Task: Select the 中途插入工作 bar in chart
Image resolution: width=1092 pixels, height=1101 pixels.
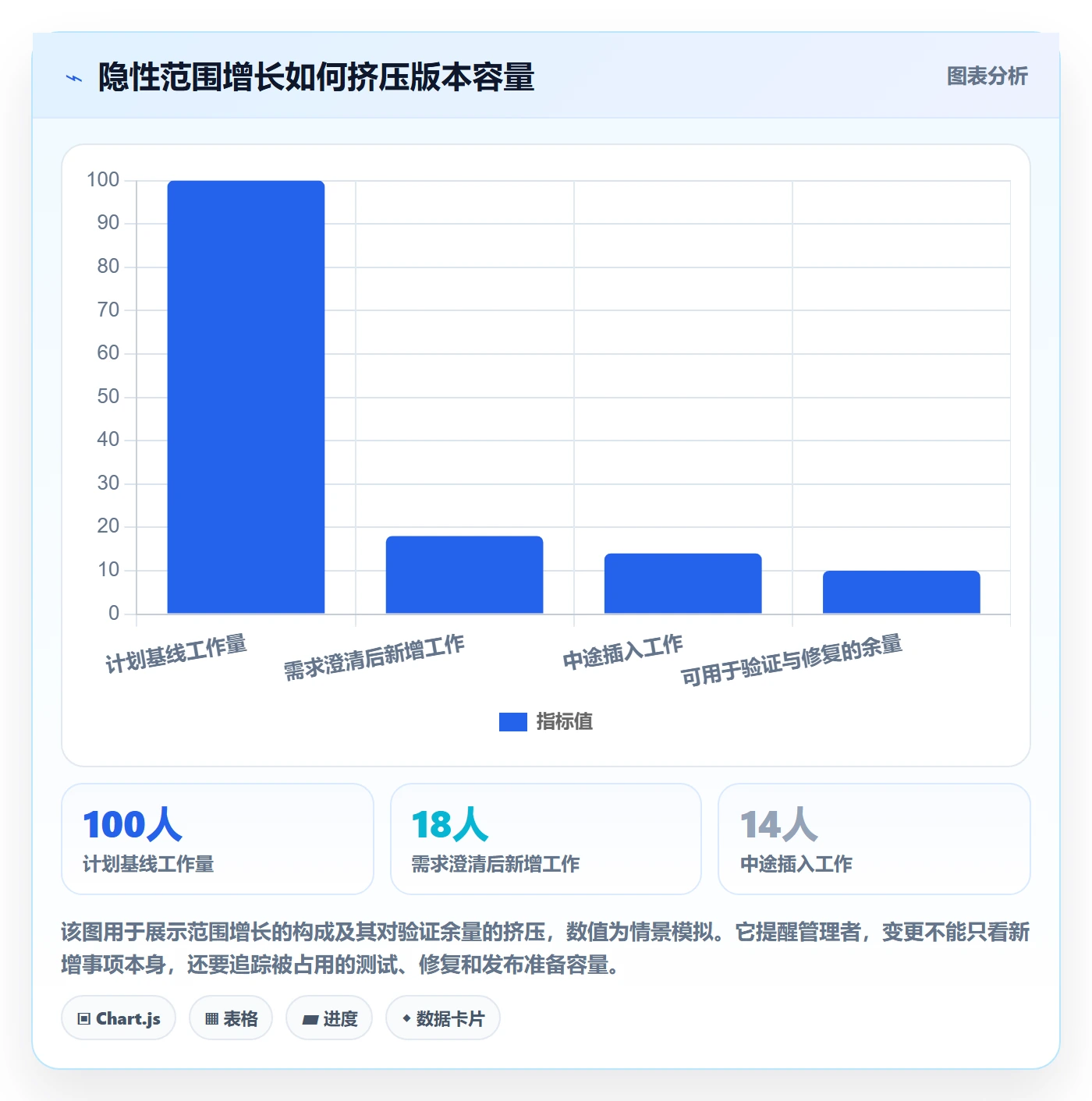Action: point(682,583)
